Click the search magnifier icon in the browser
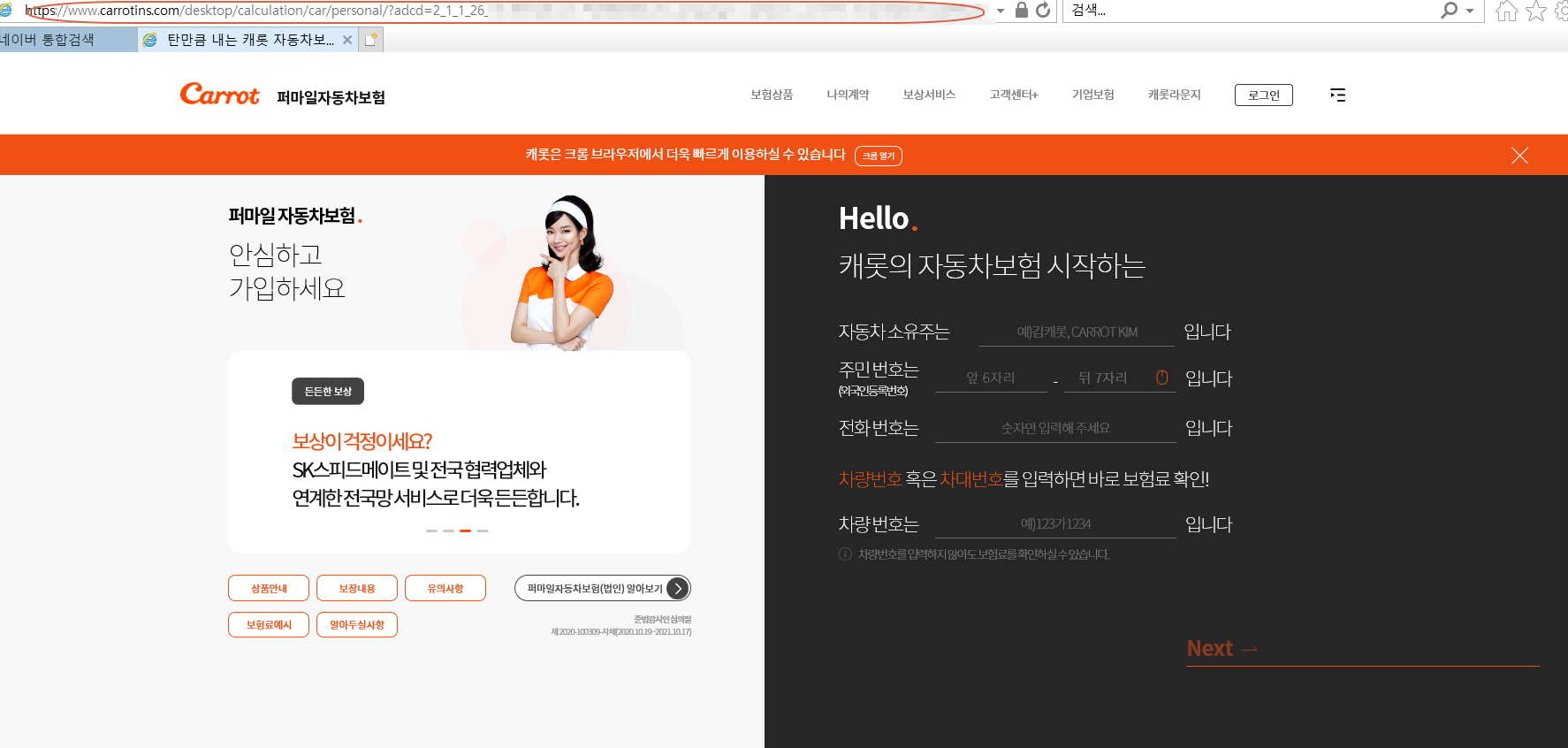1568x748 pixels. click(1450, 10)
